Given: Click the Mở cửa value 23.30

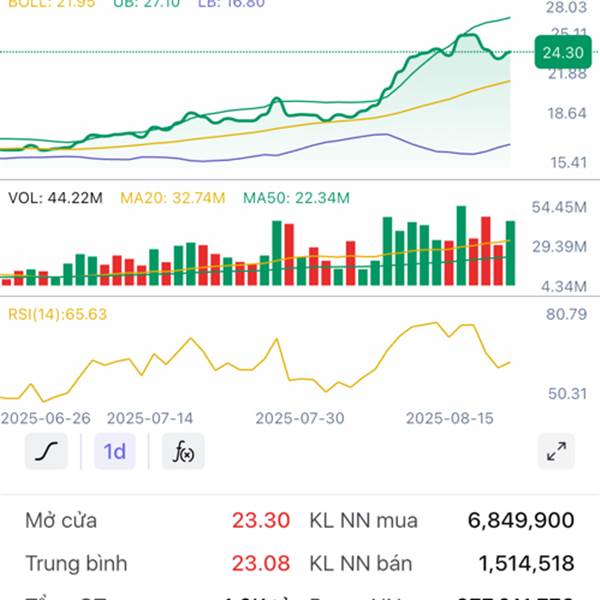Looking at the screenshot, I should pos(261,520).
